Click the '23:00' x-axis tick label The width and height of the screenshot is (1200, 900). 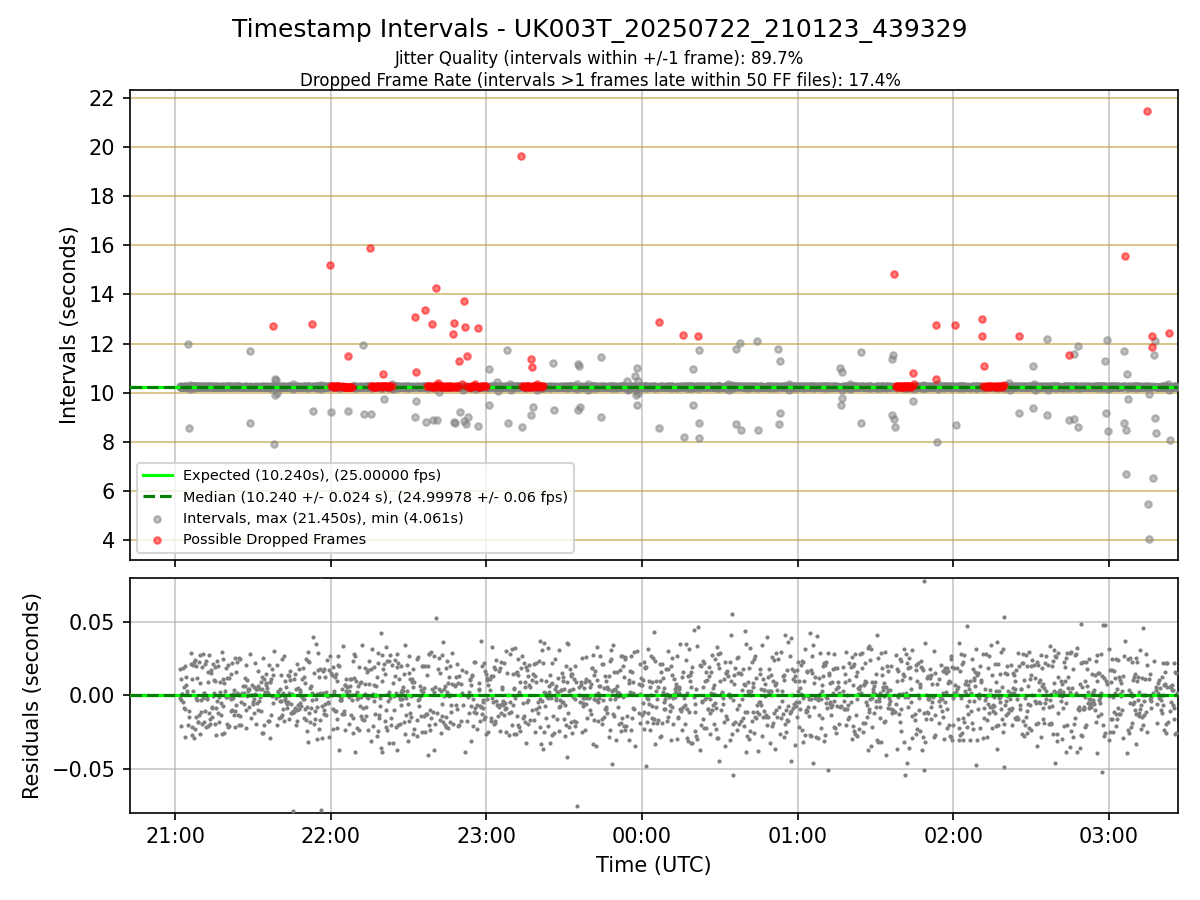(x=486, y=834)
